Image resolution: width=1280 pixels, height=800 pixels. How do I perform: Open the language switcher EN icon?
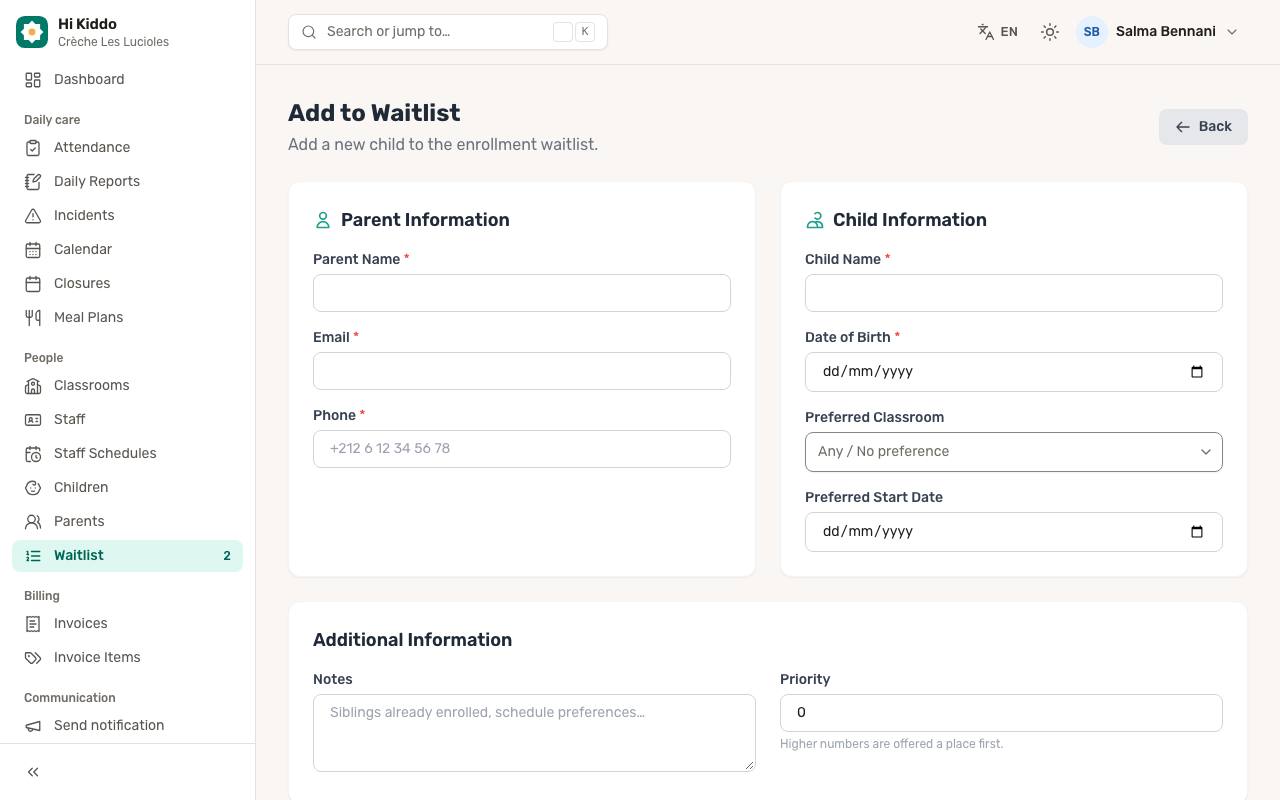click(986, 32)
